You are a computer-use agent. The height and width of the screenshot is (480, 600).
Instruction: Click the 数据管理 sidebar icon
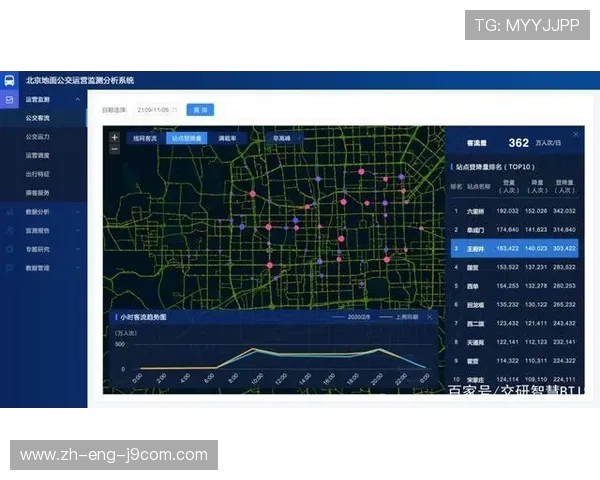[x=9, y=268]
